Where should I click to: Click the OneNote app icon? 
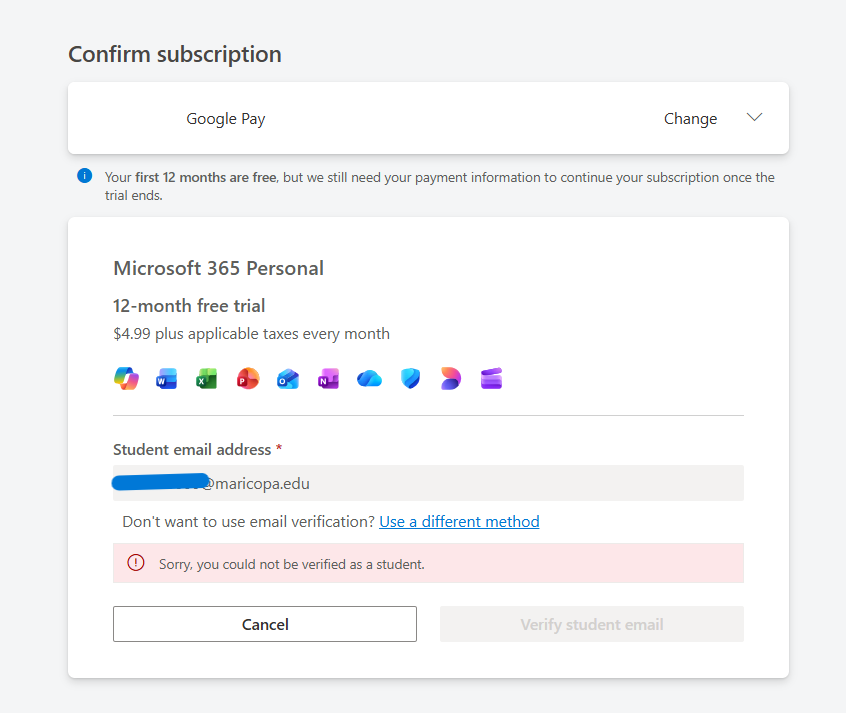click(329, 379)
